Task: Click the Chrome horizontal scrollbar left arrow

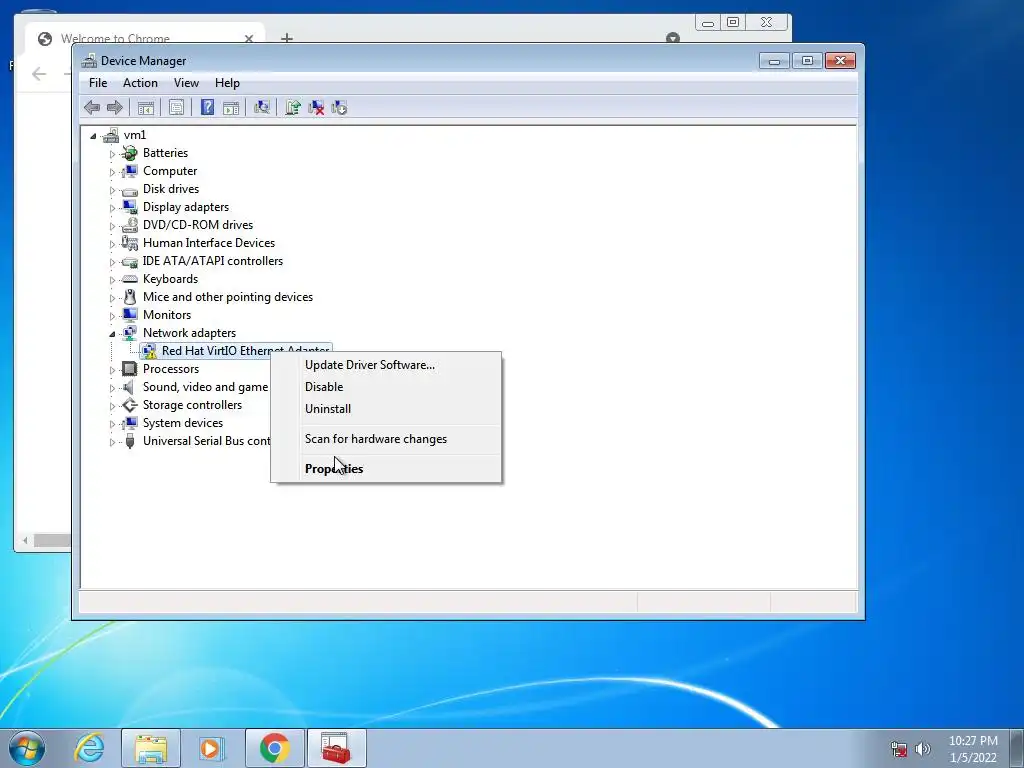Action: point(25,541)
